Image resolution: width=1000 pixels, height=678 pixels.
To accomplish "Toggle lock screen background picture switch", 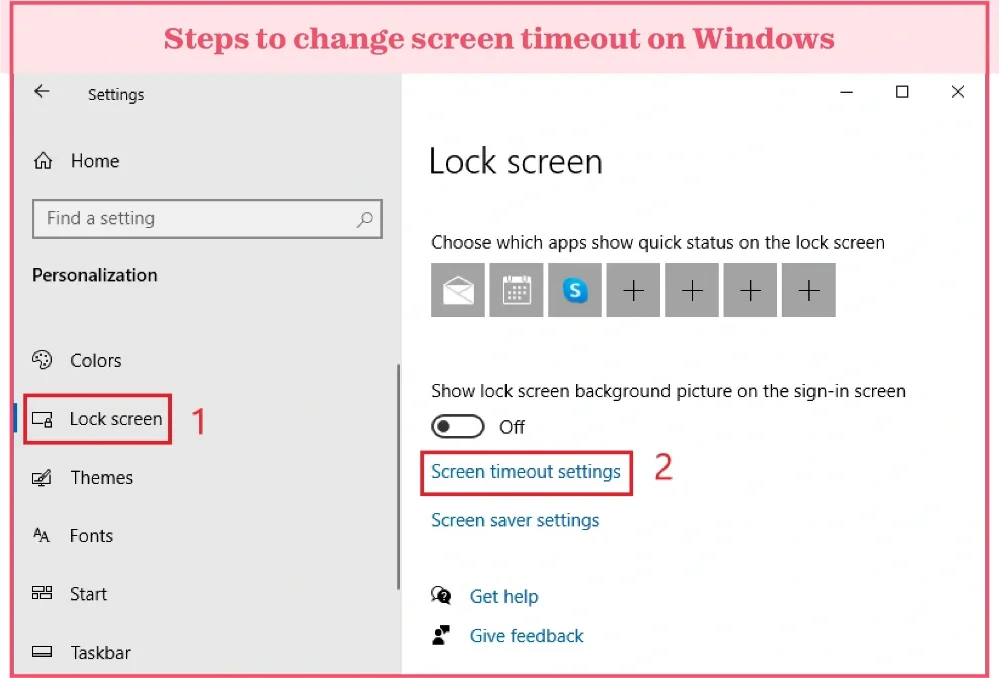I will point(457,427).
